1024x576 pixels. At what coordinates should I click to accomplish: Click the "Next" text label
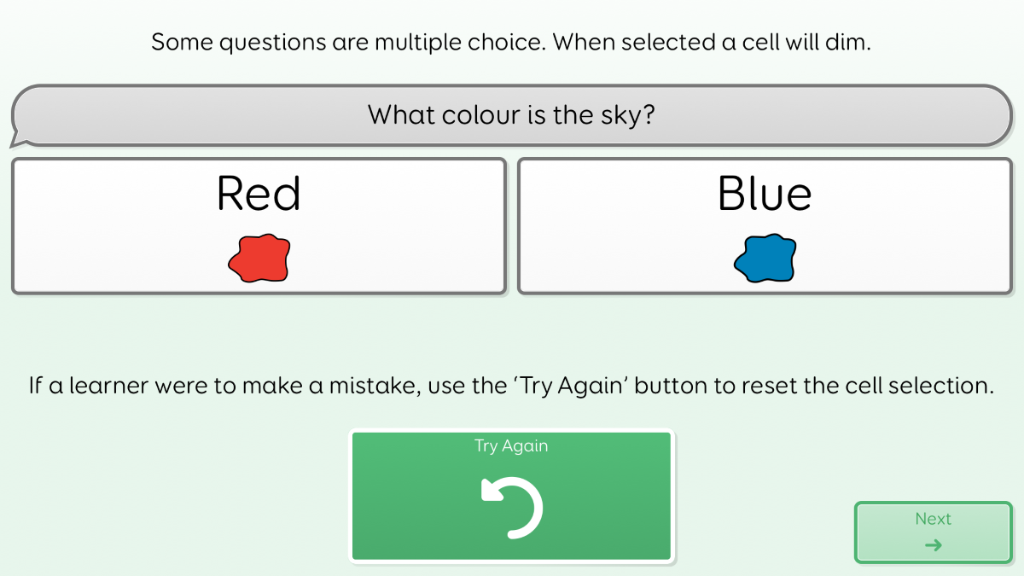tap(933, 519)
